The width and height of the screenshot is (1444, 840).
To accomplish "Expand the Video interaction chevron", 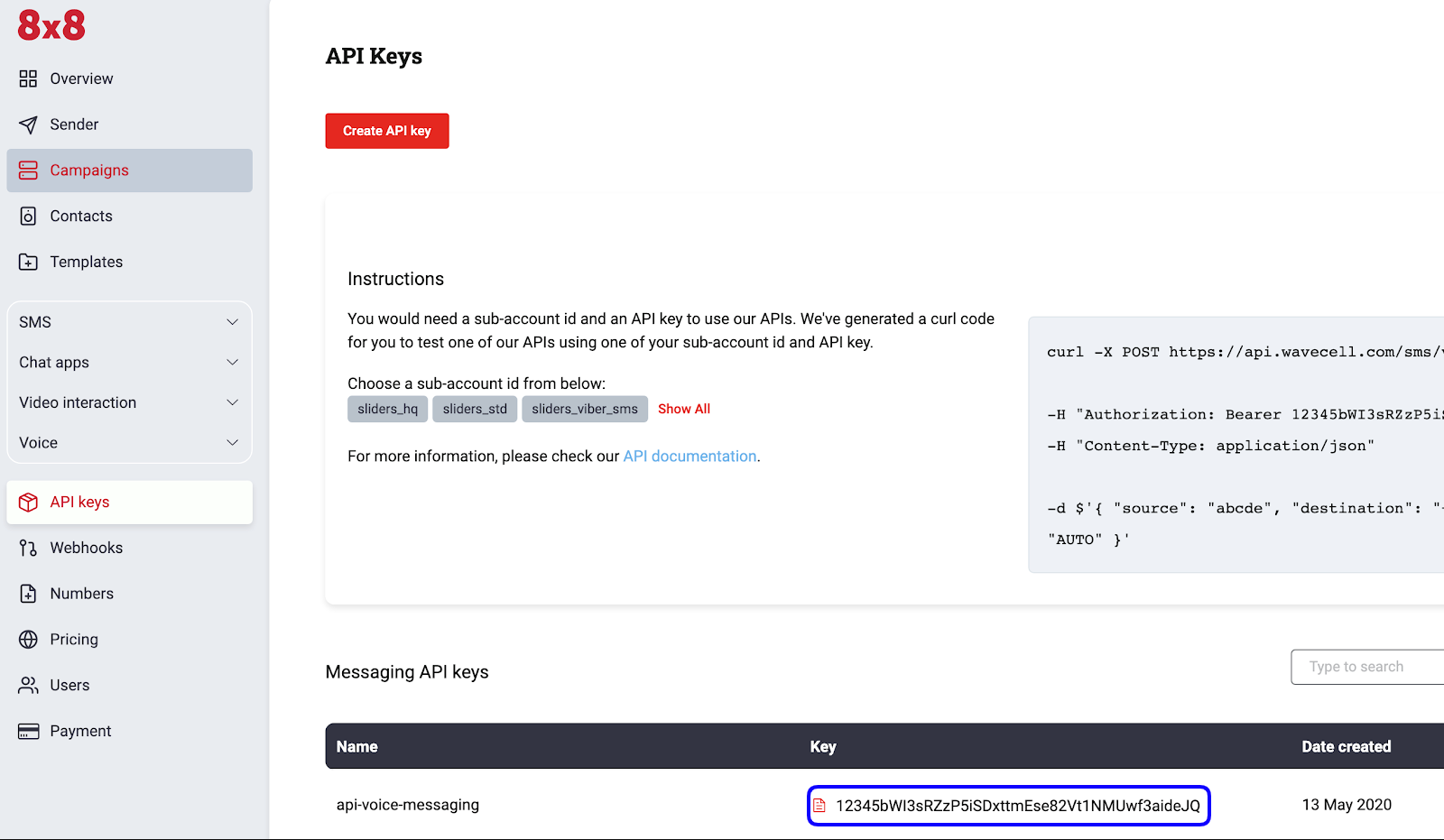I will coord(232,402).
